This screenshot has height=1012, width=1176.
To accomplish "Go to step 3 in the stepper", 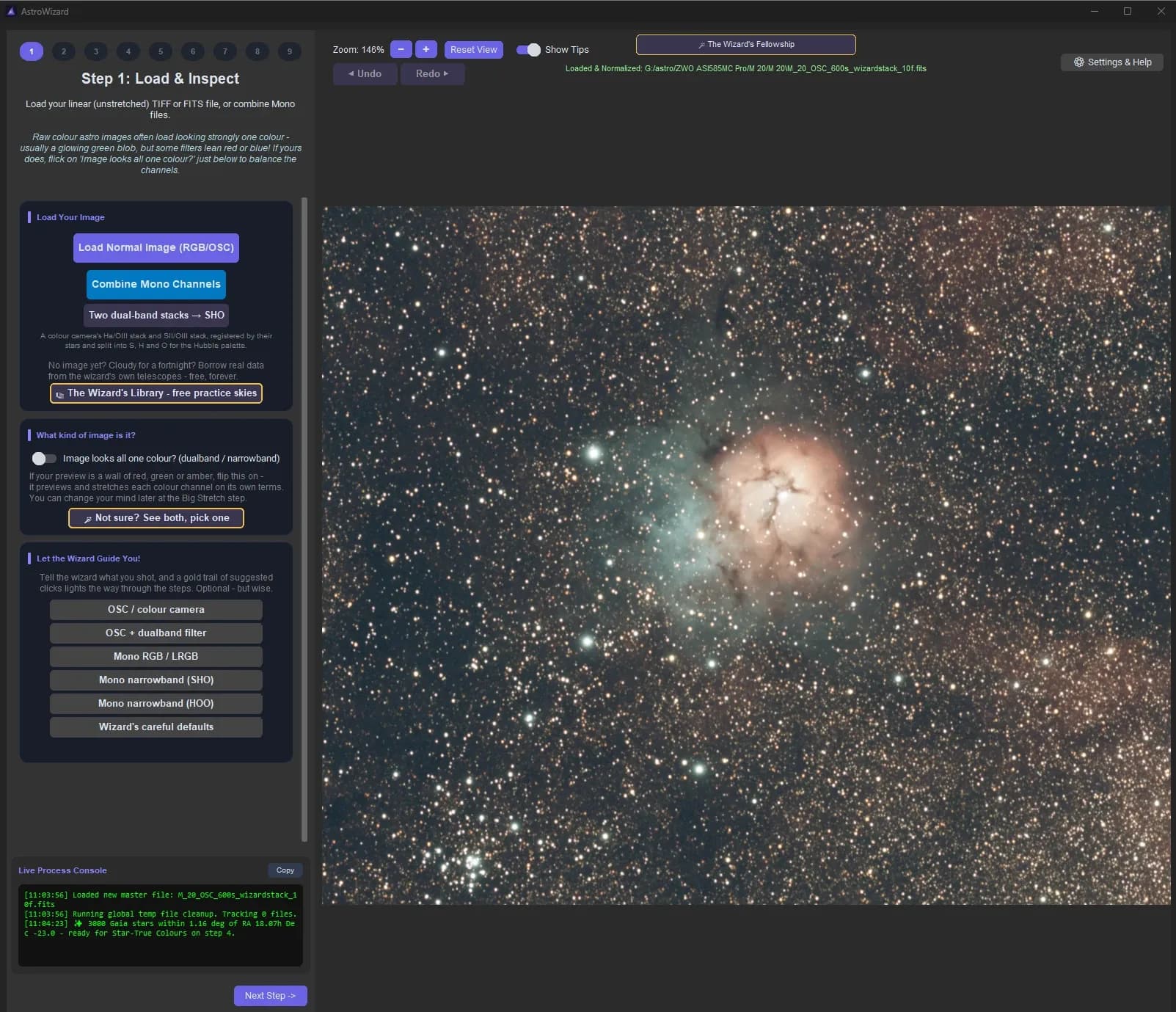I will tap(96, 51).
